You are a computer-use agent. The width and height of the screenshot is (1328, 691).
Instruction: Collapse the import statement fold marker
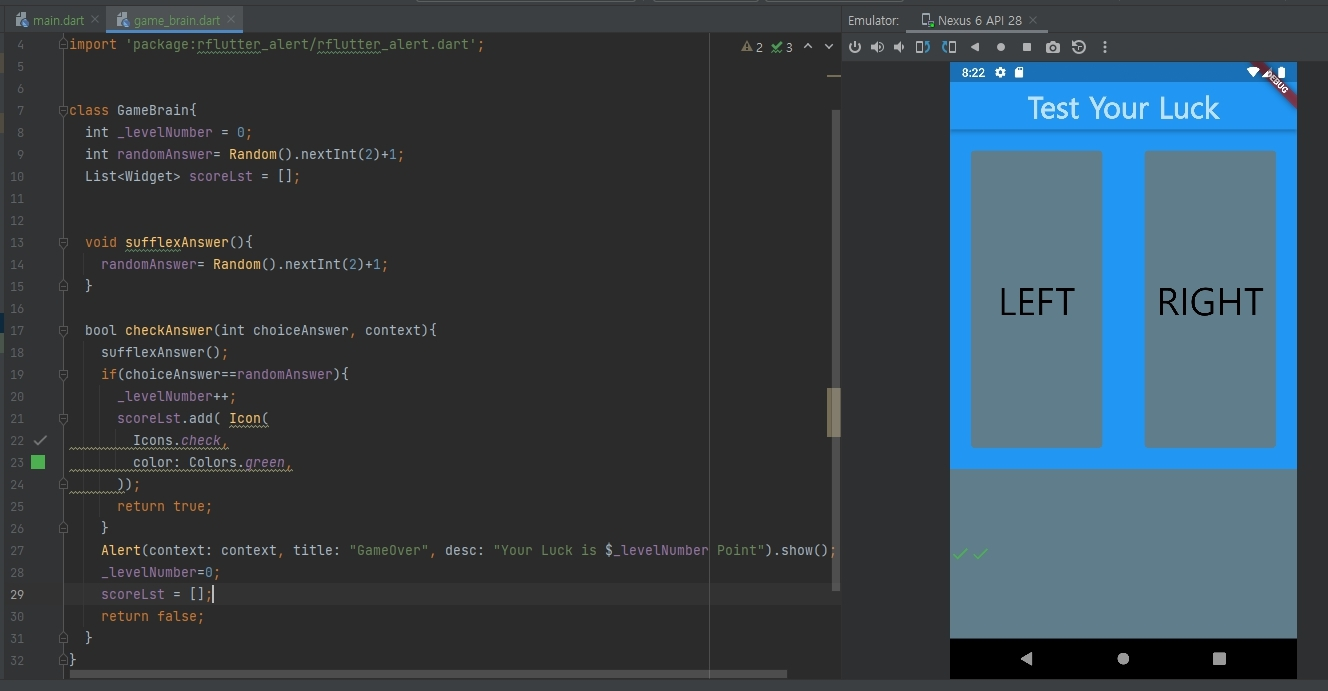click(x=64, y=45)
